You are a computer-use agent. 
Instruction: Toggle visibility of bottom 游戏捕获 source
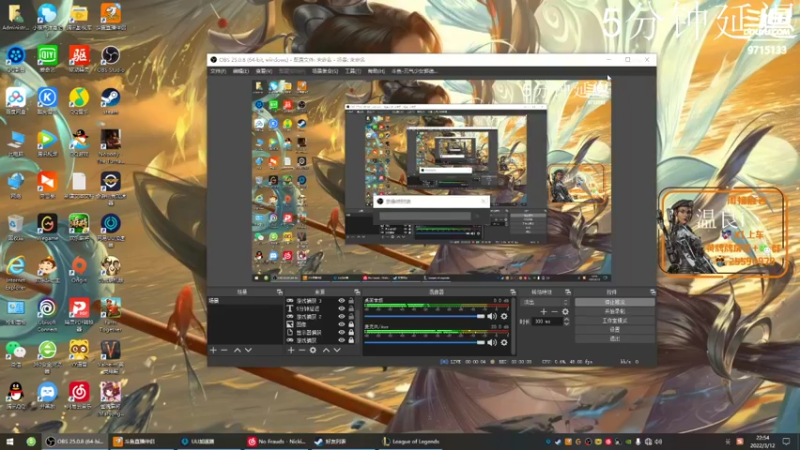(341, 340)
